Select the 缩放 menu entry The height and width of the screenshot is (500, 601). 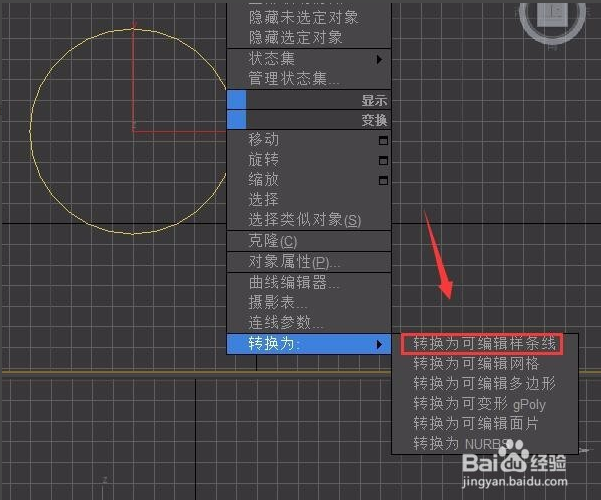309,179
